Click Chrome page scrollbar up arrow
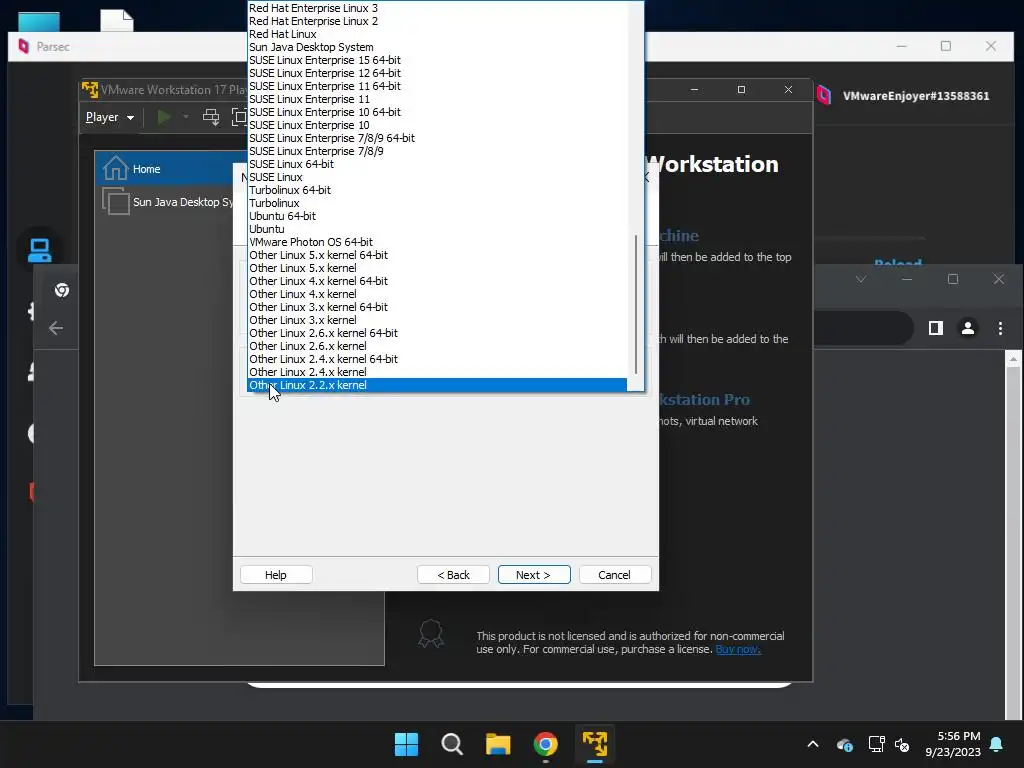 [x=1013, y=359]
